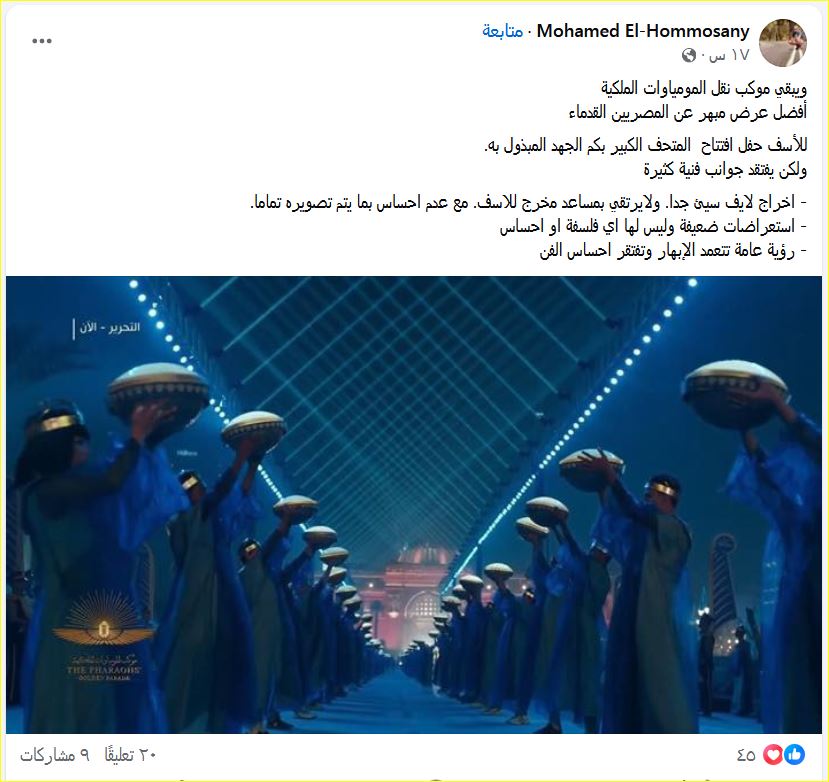Click the line starting للأسف حفل افتتاح
This screenshot has width=829, height=782.
(x=646, y=145)
